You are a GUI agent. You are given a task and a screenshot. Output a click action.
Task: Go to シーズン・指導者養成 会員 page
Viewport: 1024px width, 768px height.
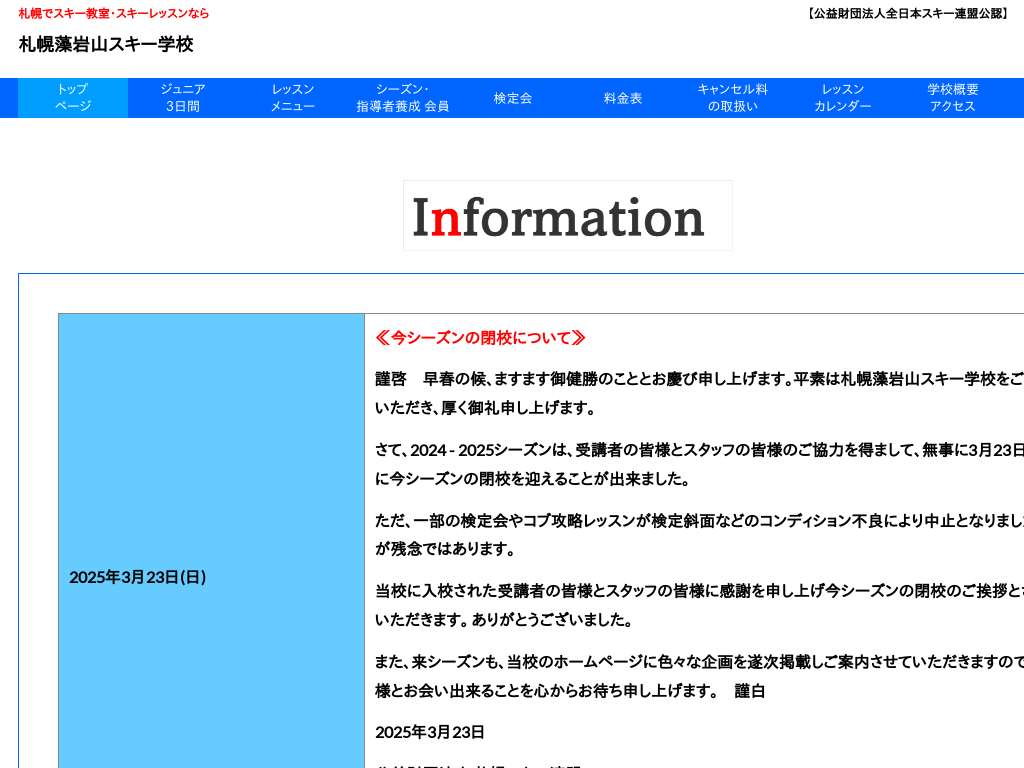(402, 98)
